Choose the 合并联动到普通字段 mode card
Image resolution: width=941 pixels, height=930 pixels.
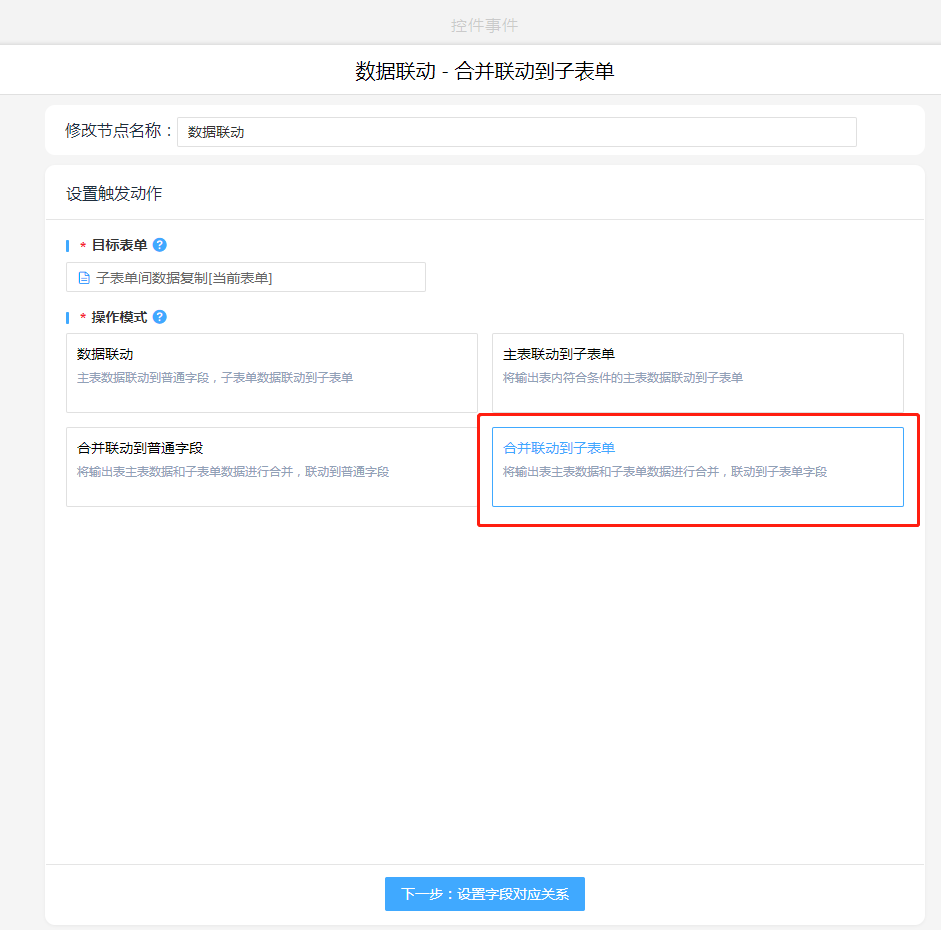tap(271, 466)
